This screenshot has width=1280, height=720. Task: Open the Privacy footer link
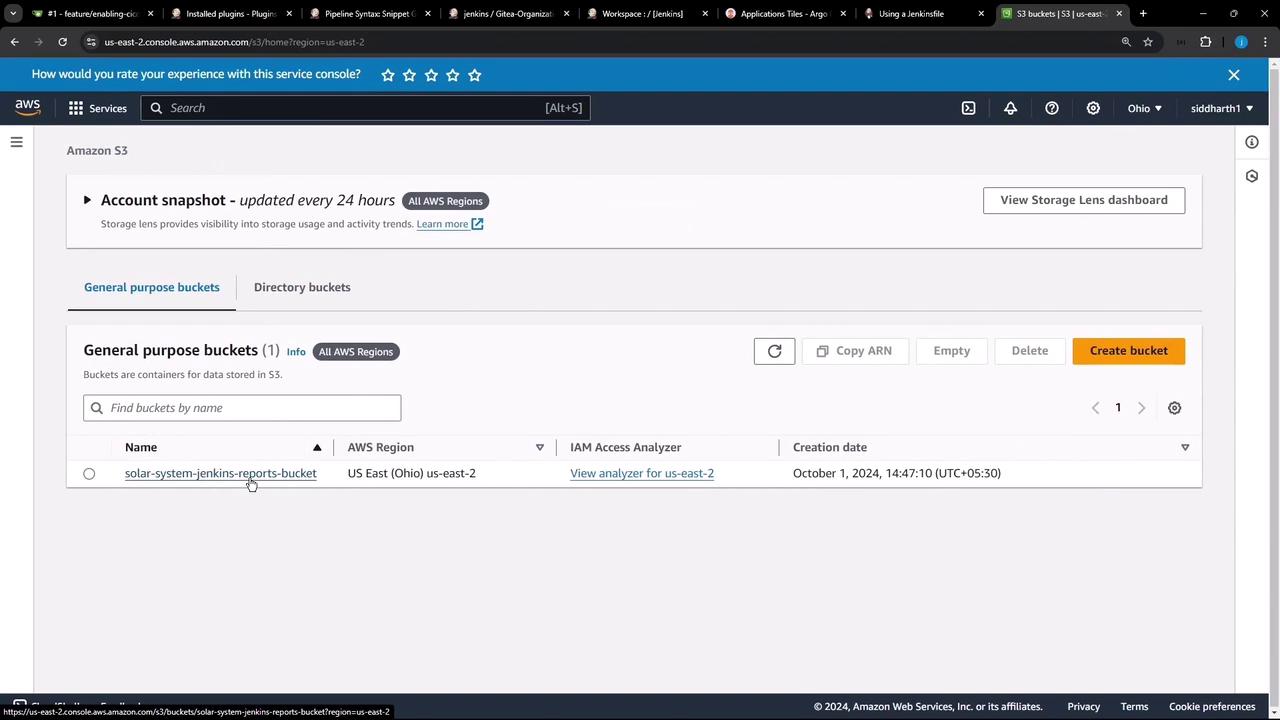point(1083,706)
